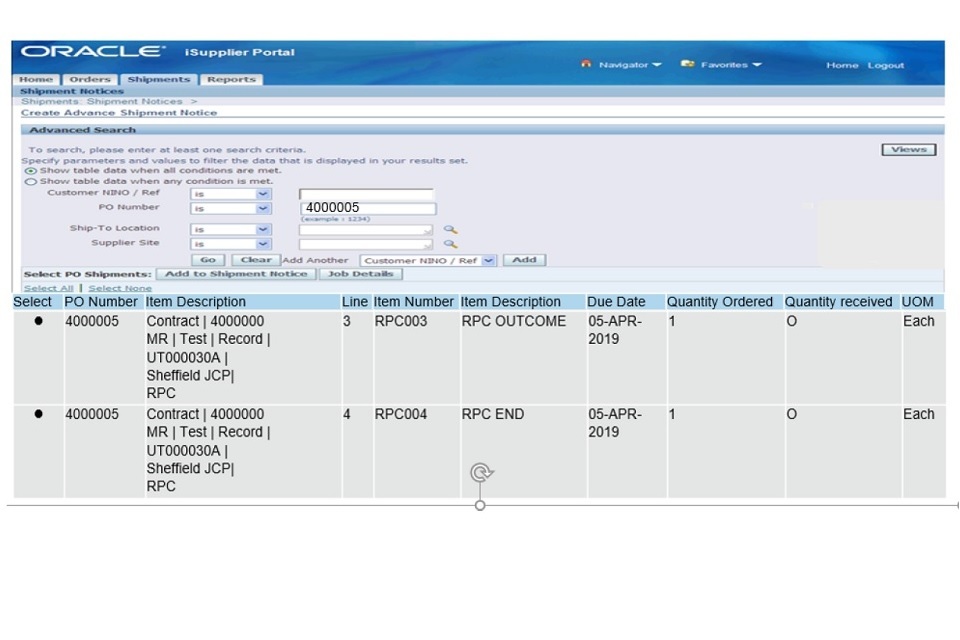This screenshot has width=960, height=640.
Task: Click the Go search button
Action: 208,260
